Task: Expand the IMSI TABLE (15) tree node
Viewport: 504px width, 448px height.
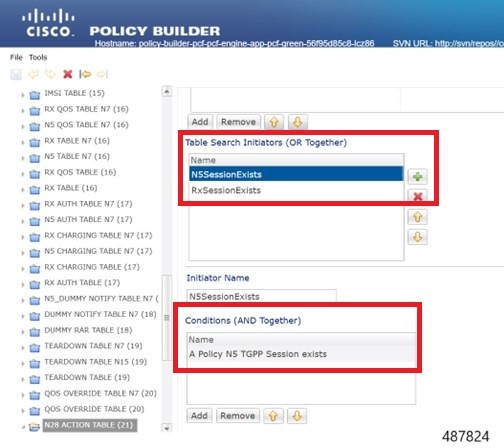Action: 23,95
